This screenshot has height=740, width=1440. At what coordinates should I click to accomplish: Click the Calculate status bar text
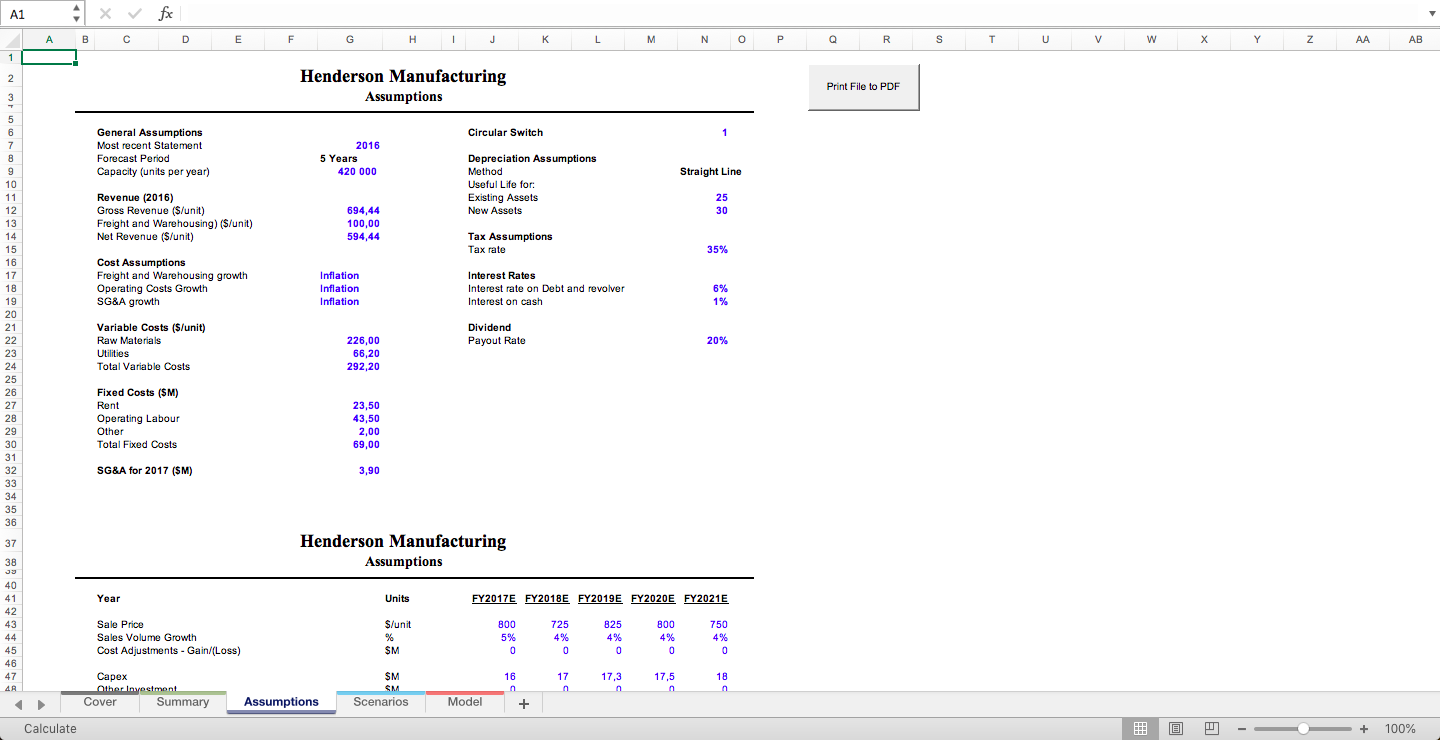click(50, 729)
